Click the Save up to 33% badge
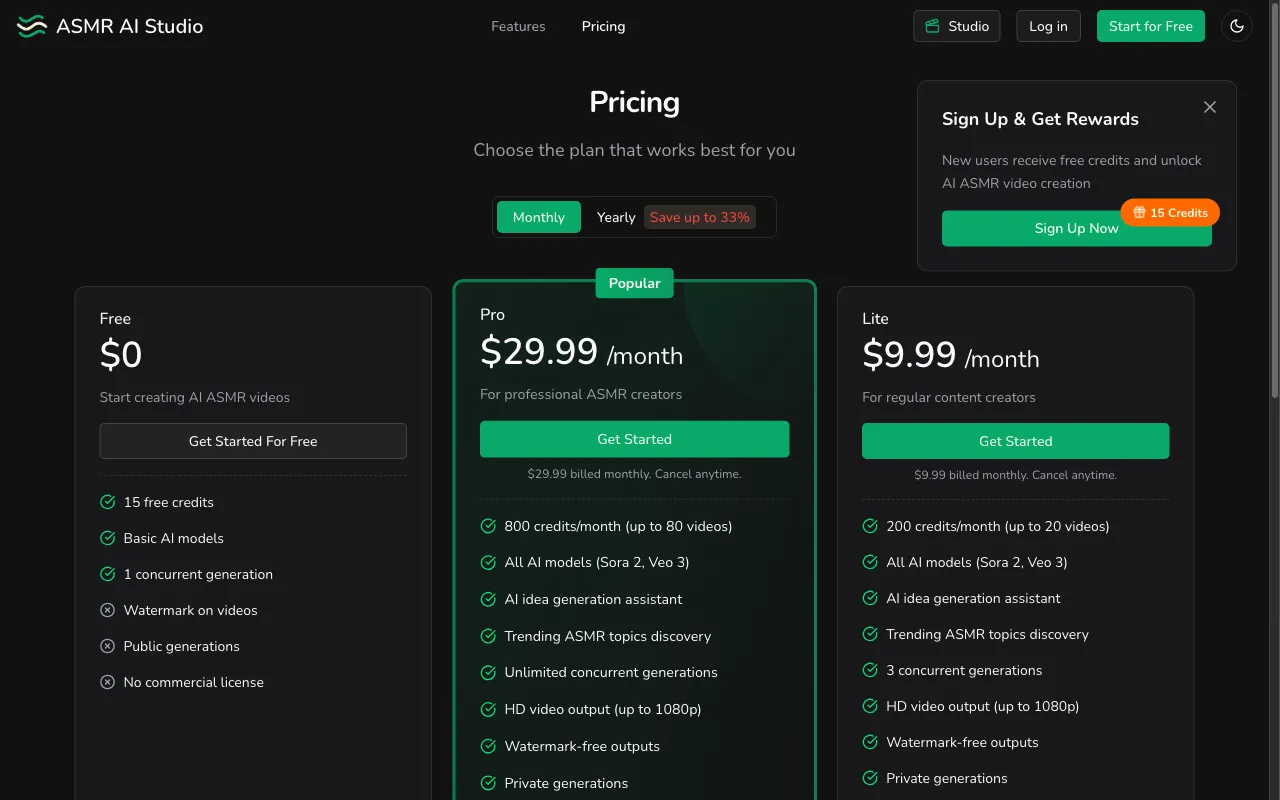1280x800 pixels. tap(699, 217)
